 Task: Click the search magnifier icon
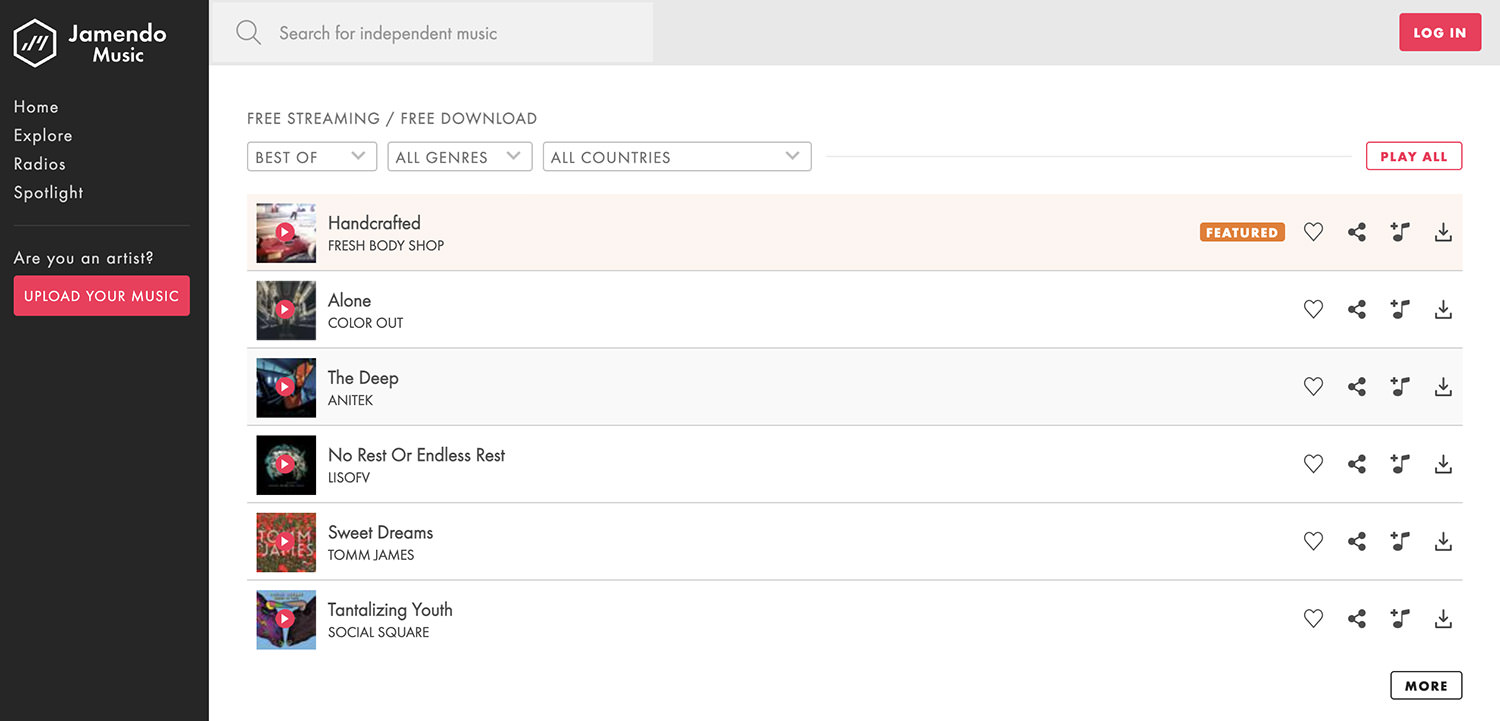coord(248,33)
